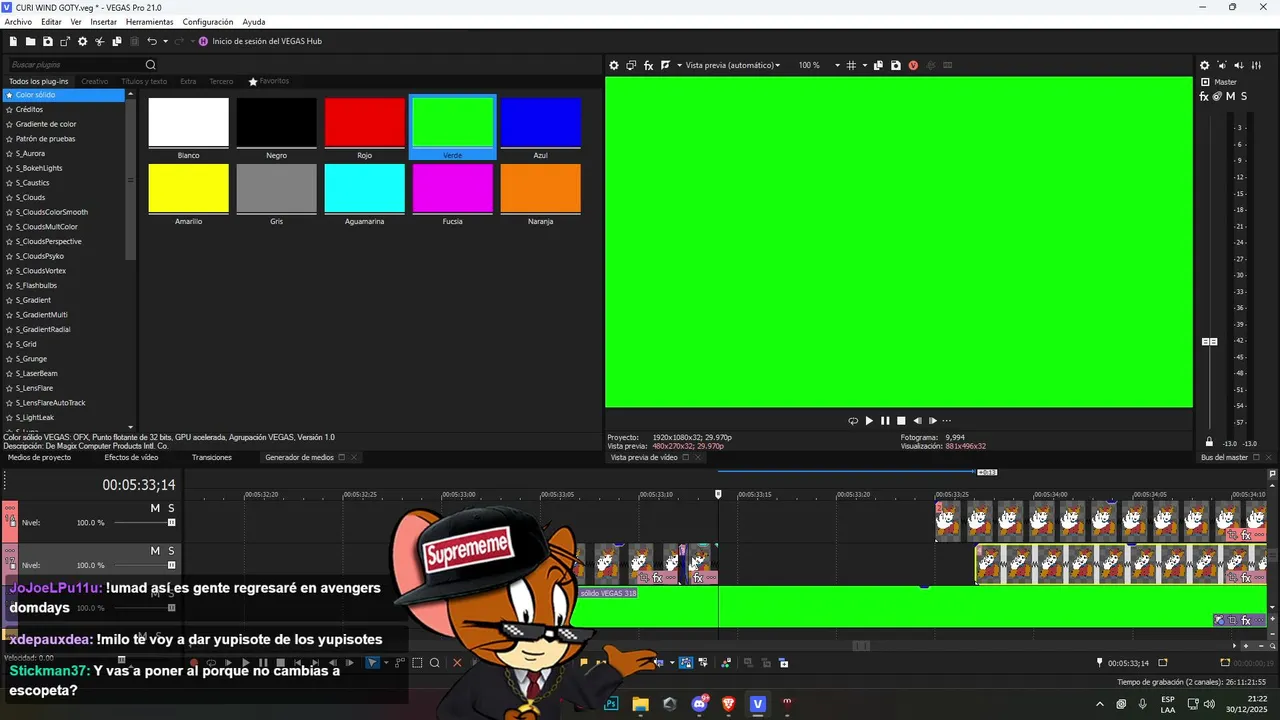Switch to the Transiciones tab
Image resolution: width=1280 pixels, height=720 pixels.
coord(212,457)
